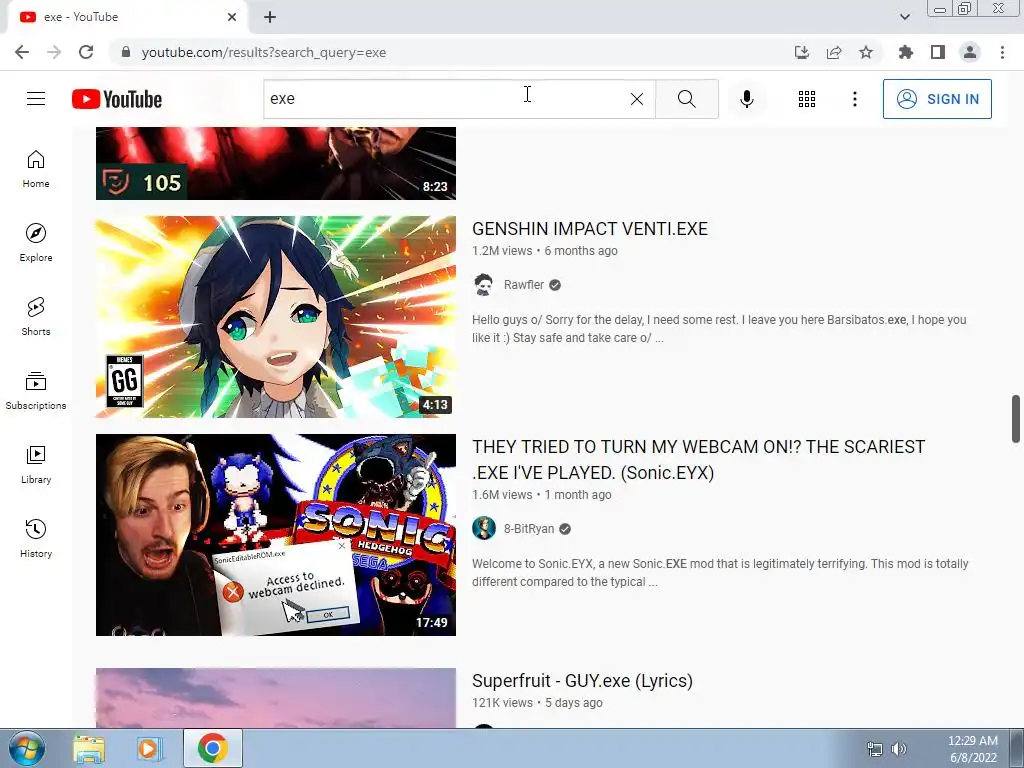The width and height of the screenshot is (1024, 768).
Task: Open 8-BitRyan channel name
Action: pyautogui.click(x=529, y=529)
